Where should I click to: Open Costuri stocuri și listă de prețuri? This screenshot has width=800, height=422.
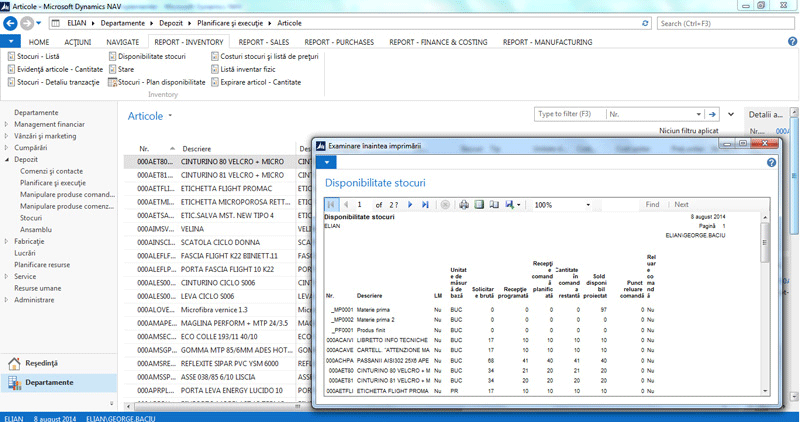coord(265,56)
